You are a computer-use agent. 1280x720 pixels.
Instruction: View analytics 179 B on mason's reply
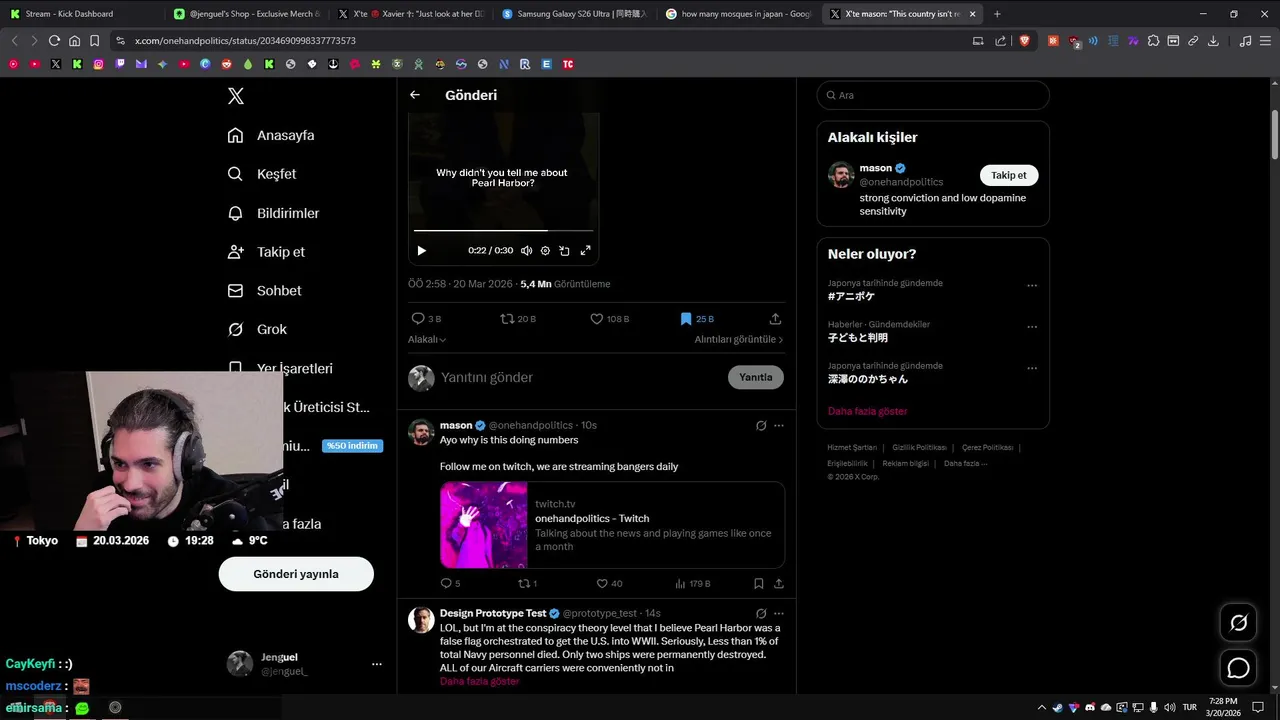pos(693,583)
